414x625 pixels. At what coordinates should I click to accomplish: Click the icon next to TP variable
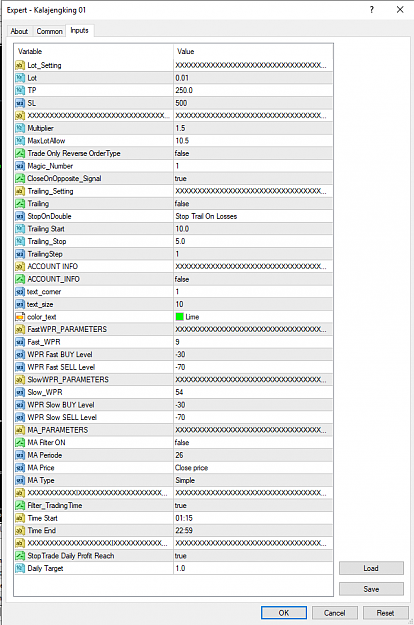(x=20, y=90)
